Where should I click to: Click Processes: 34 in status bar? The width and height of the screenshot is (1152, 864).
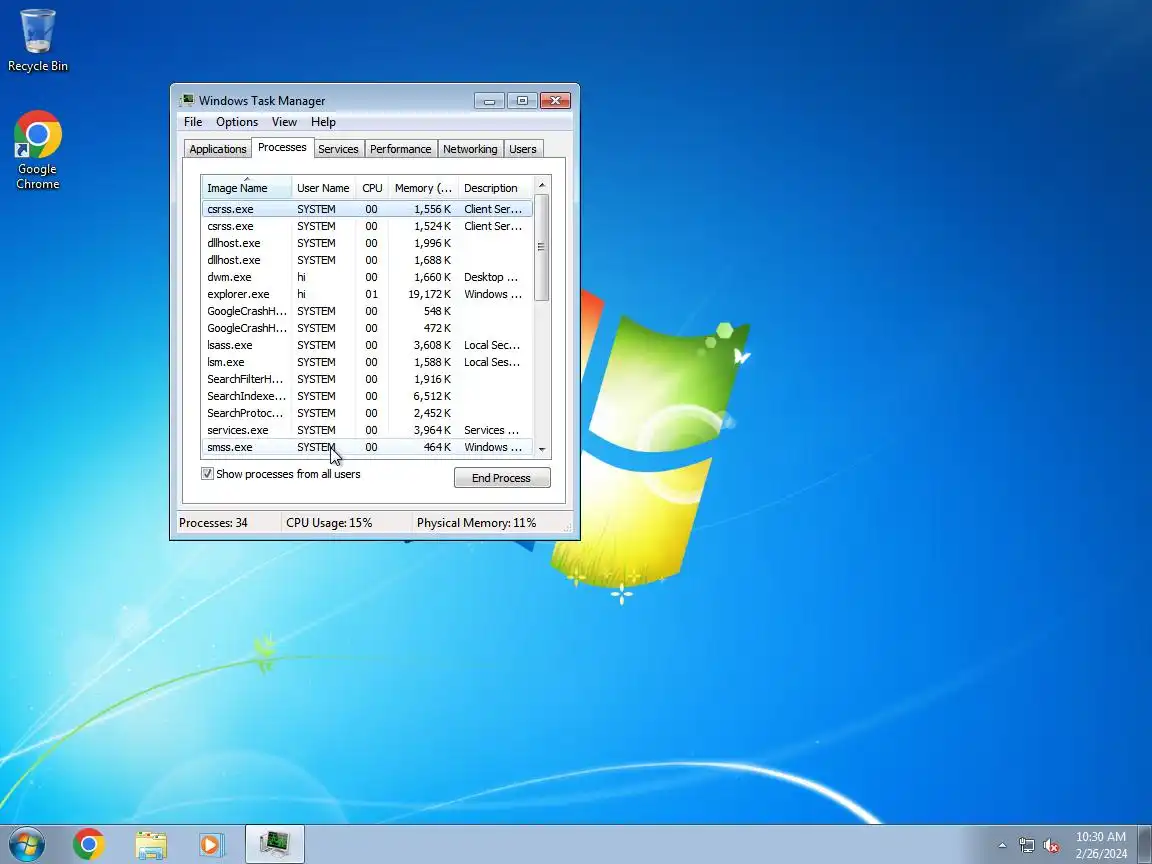[213, 523]
